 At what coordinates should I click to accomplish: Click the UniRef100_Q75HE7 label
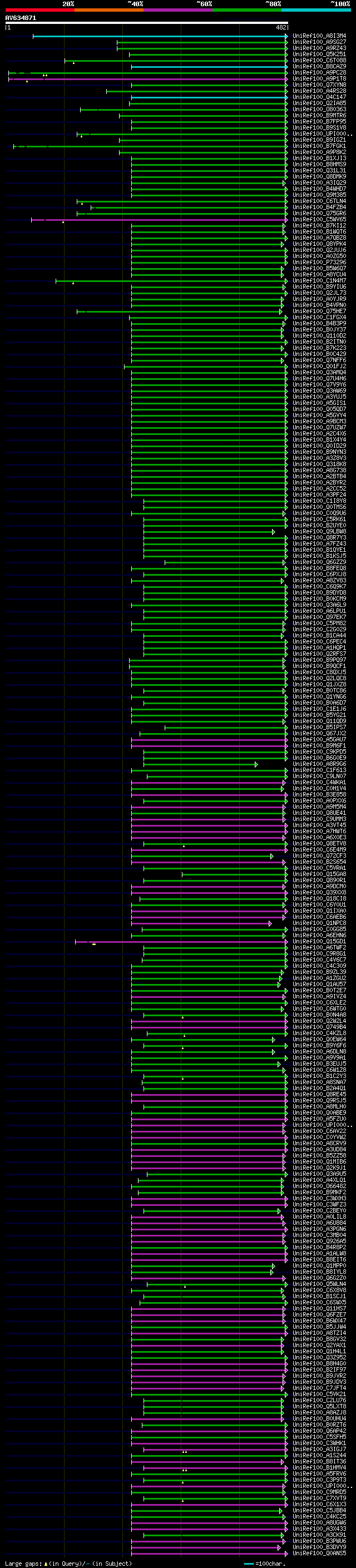tap(319, 311)
